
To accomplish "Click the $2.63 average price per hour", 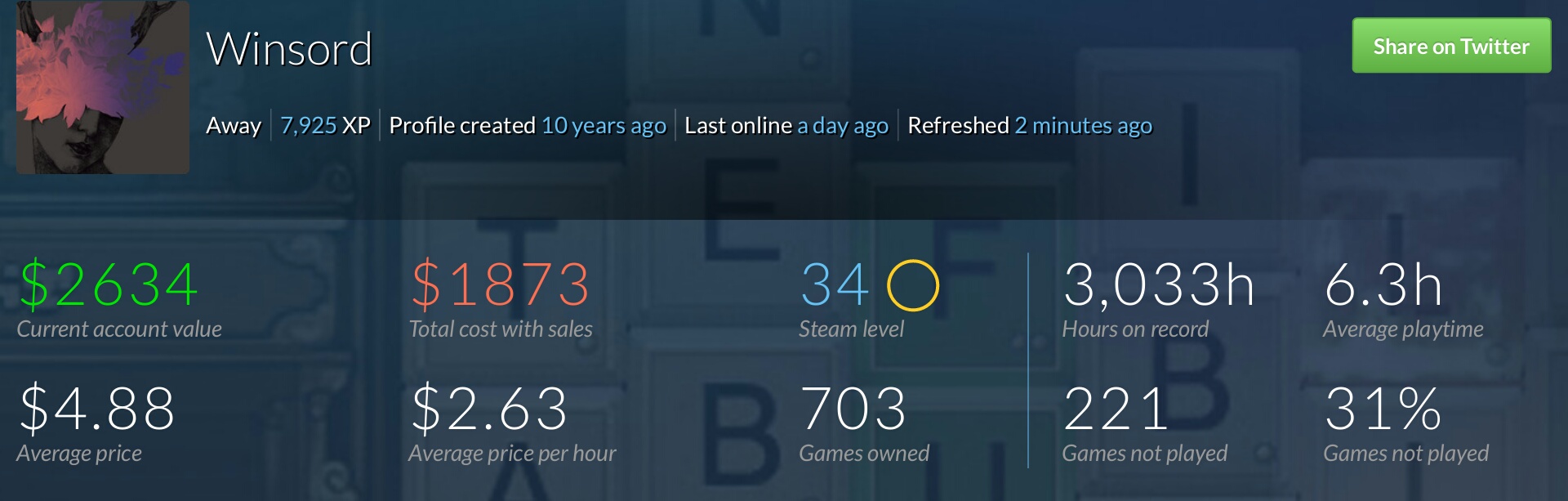I will (489, 408).
